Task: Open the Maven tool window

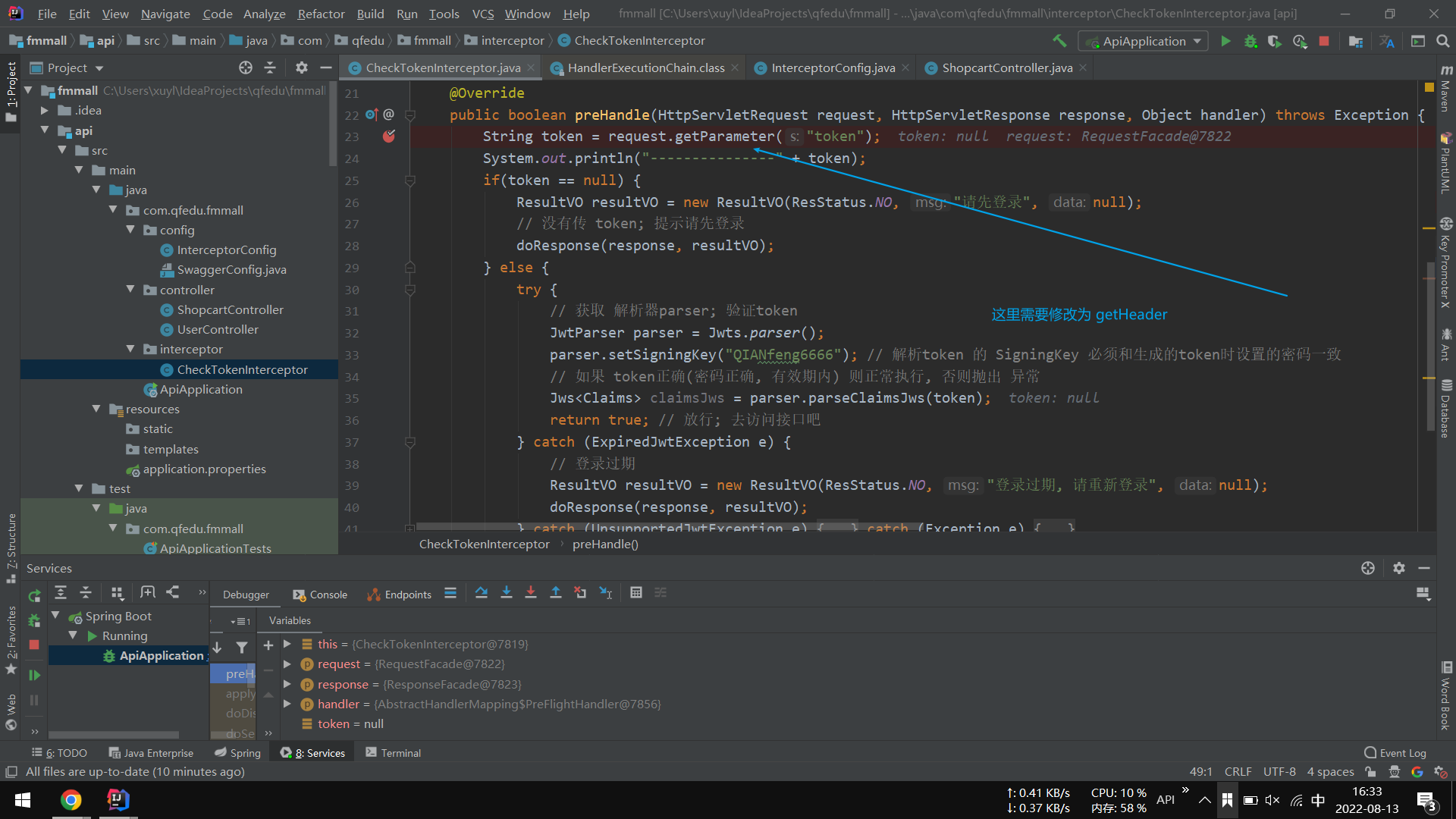Action: click(1446, 89)
